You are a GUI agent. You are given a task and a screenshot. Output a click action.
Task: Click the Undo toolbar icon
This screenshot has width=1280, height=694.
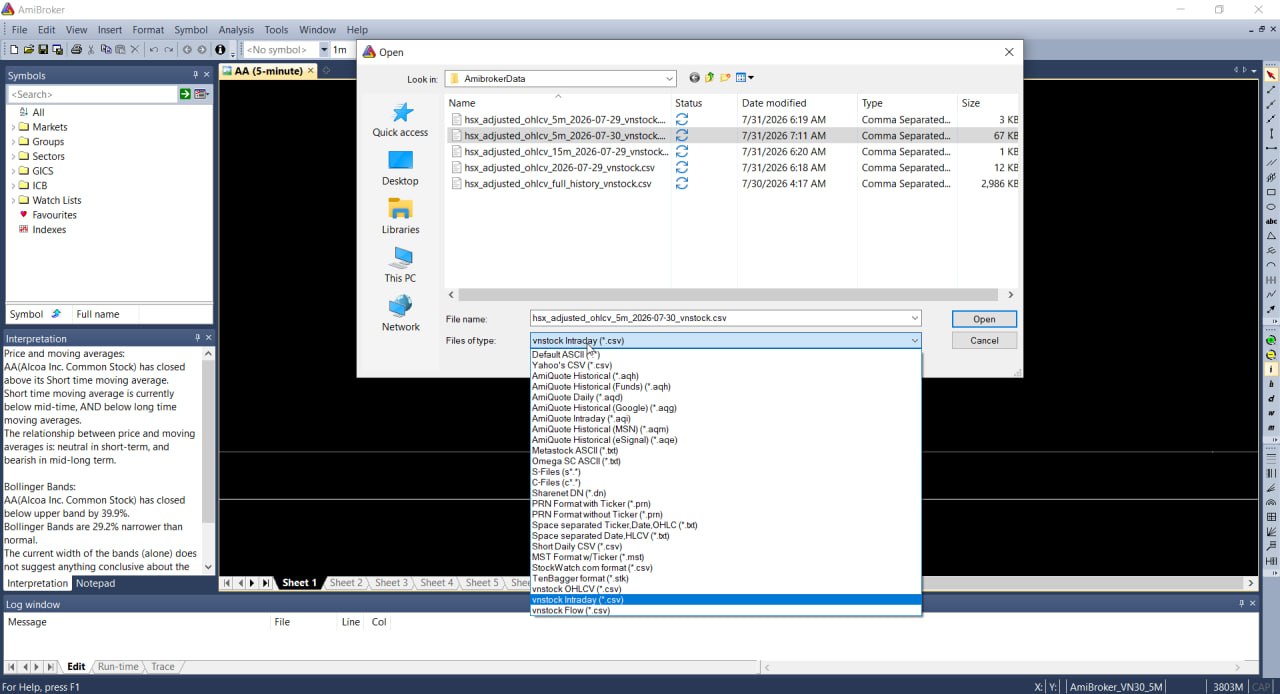pos(154,49)
